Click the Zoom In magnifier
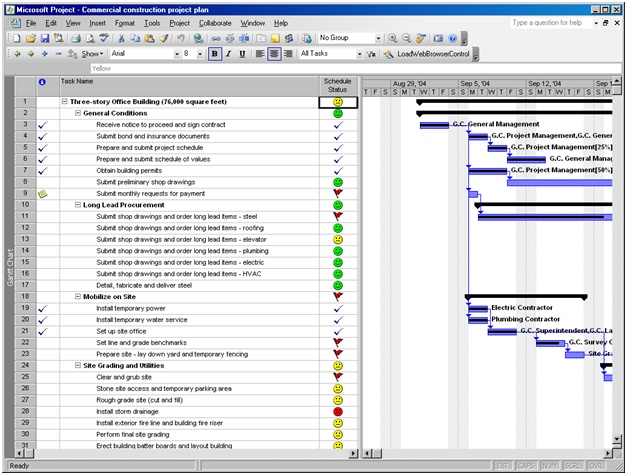 point(393,38)
